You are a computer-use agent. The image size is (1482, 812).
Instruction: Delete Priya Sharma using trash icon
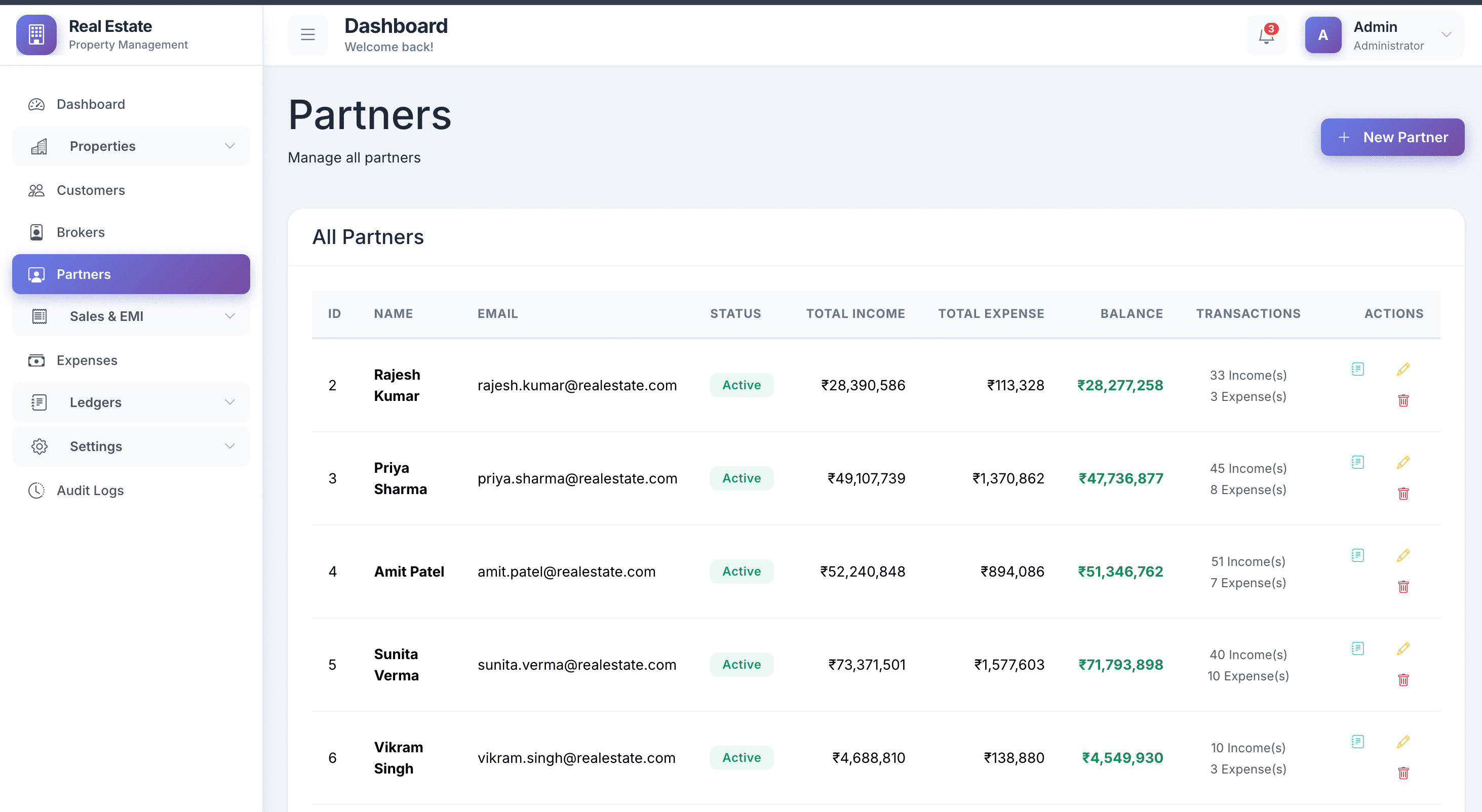tap(1403, 494)
